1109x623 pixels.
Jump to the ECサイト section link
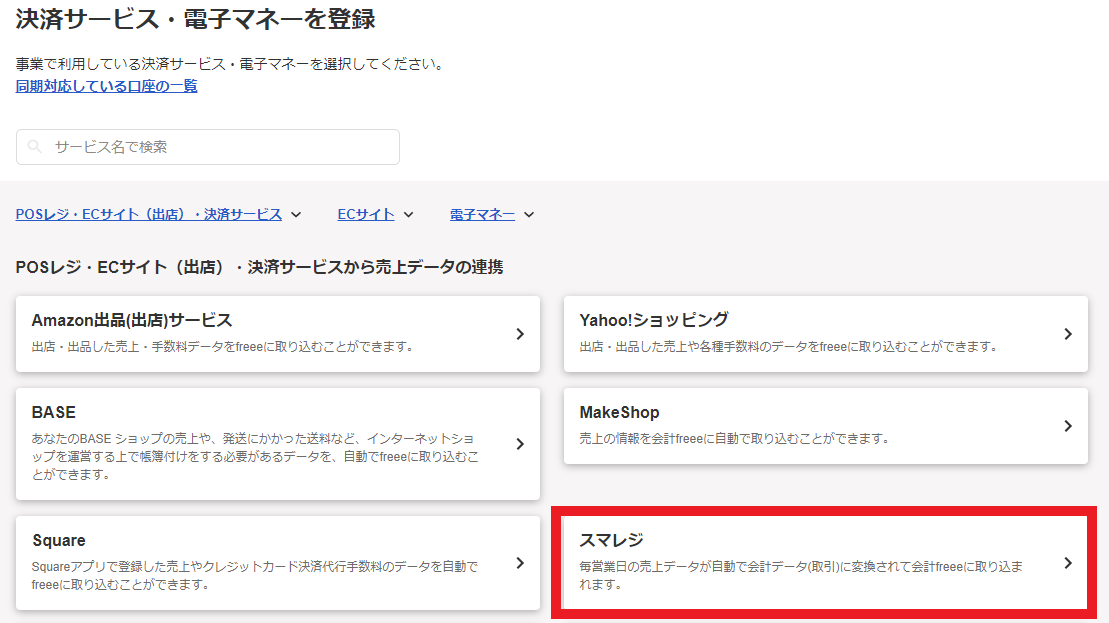pos(366,214)
